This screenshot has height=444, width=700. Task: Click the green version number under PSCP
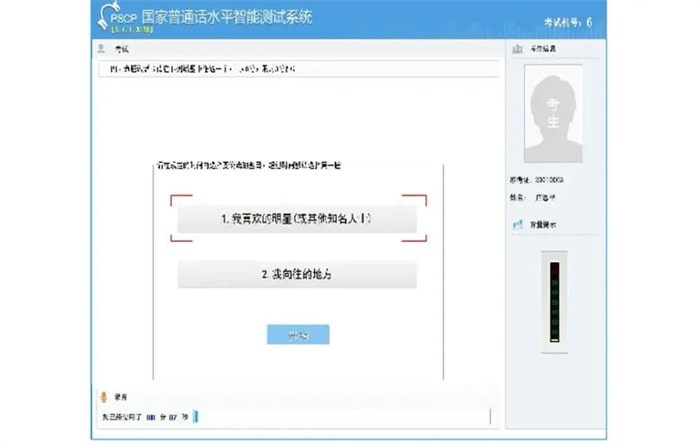tap(132, 29)
